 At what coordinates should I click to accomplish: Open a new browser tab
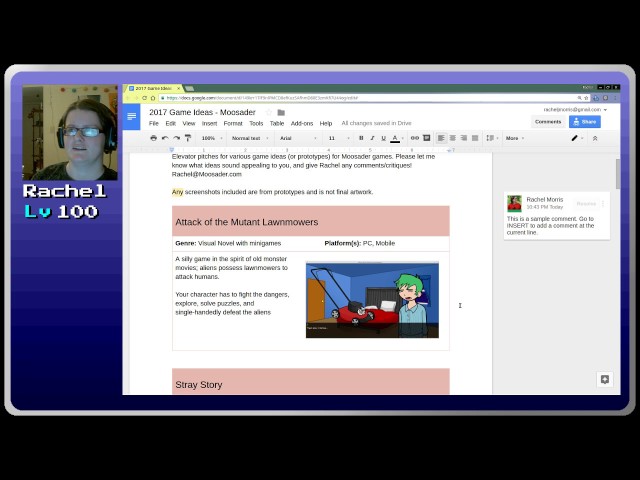point(189,89)
